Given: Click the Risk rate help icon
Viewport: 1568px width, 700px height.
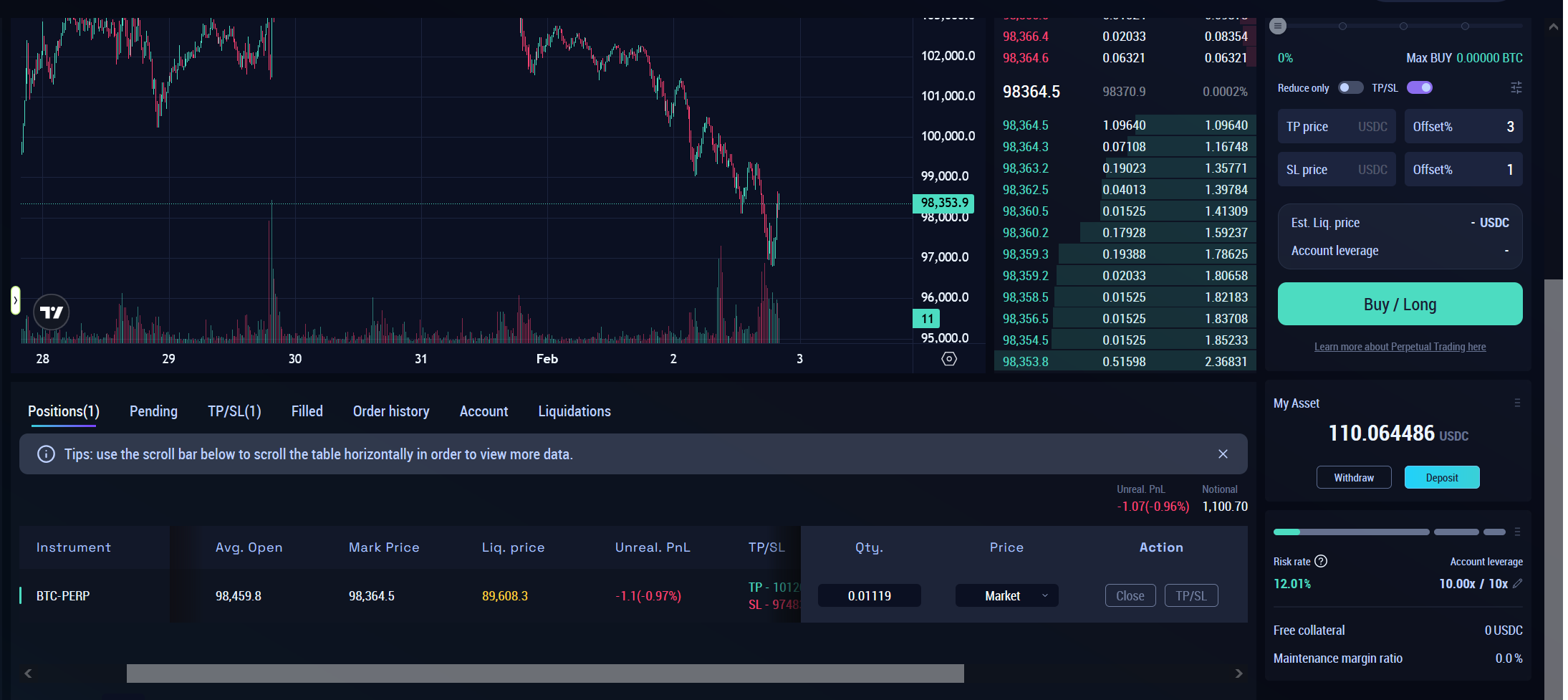Looking at the screenshot, I should click(1322, 562).
